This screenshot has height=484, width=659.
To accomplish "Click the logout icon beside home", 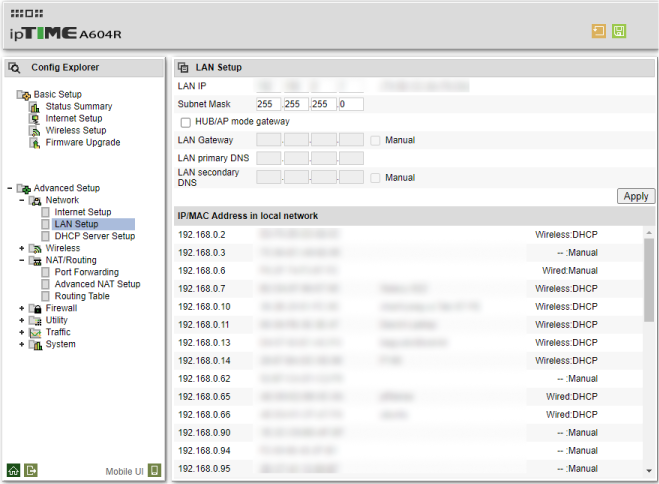I will pos(31,469).
